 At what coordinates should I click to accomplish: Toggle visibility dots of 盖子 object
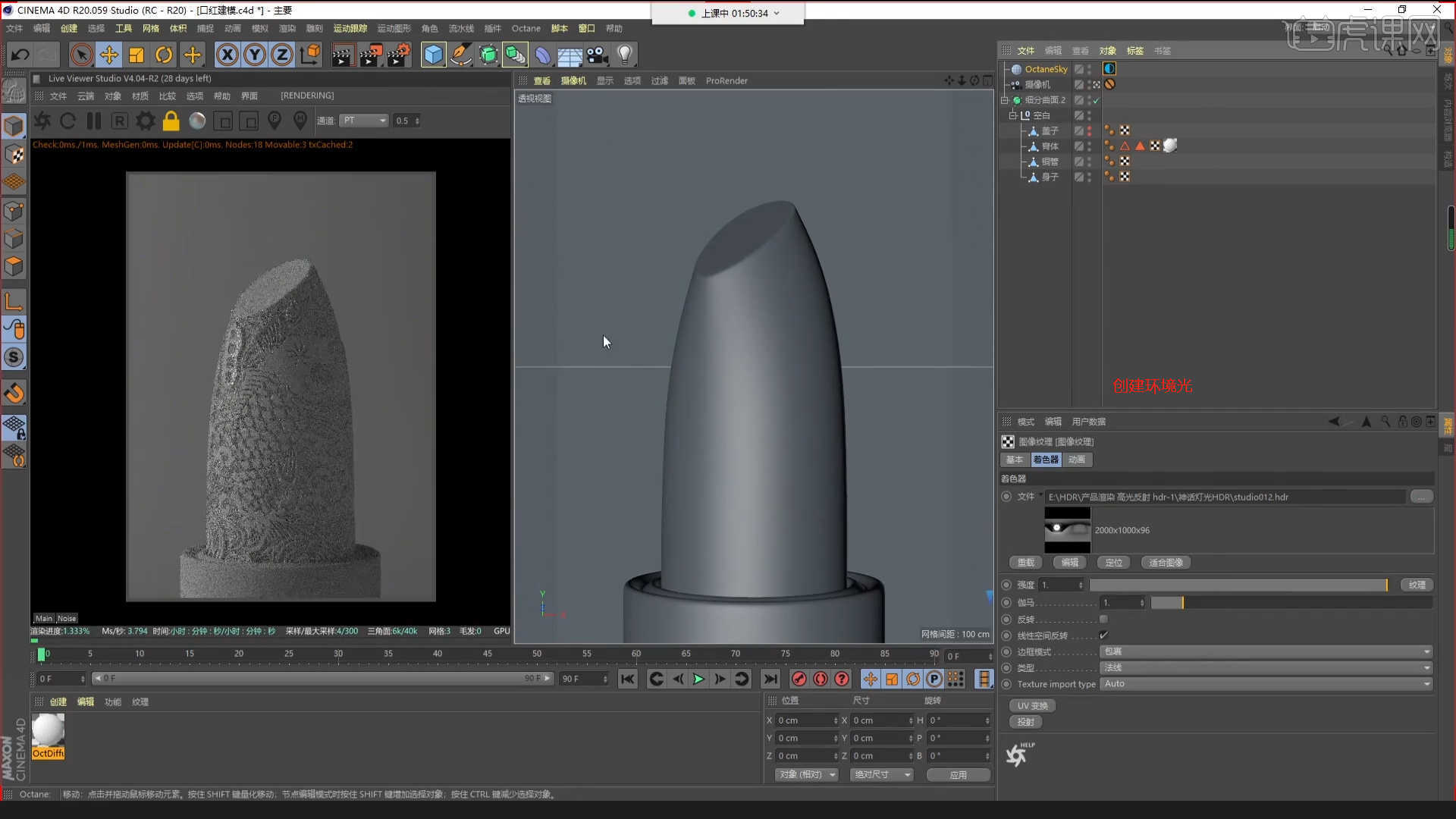(x=1090, y=130)
